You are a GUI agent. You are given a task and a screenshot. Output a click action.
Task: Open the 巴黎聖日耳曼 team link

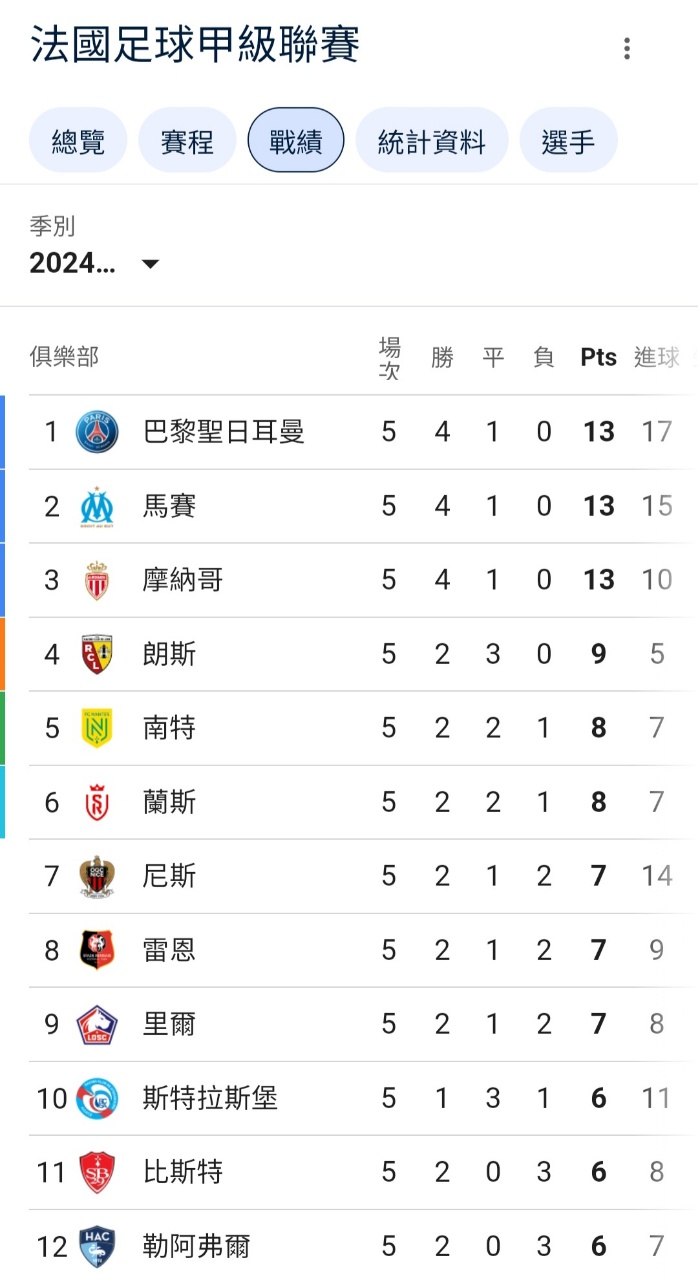224,432
